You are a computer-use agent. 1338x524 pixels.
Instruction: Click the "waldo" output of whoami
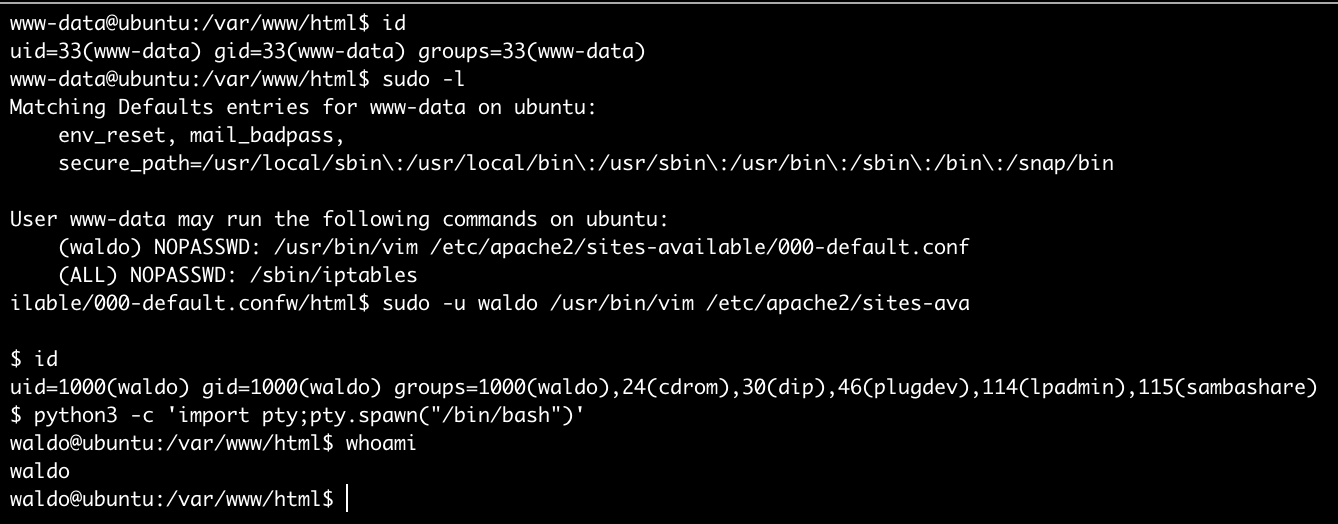[x=40, y=470]
